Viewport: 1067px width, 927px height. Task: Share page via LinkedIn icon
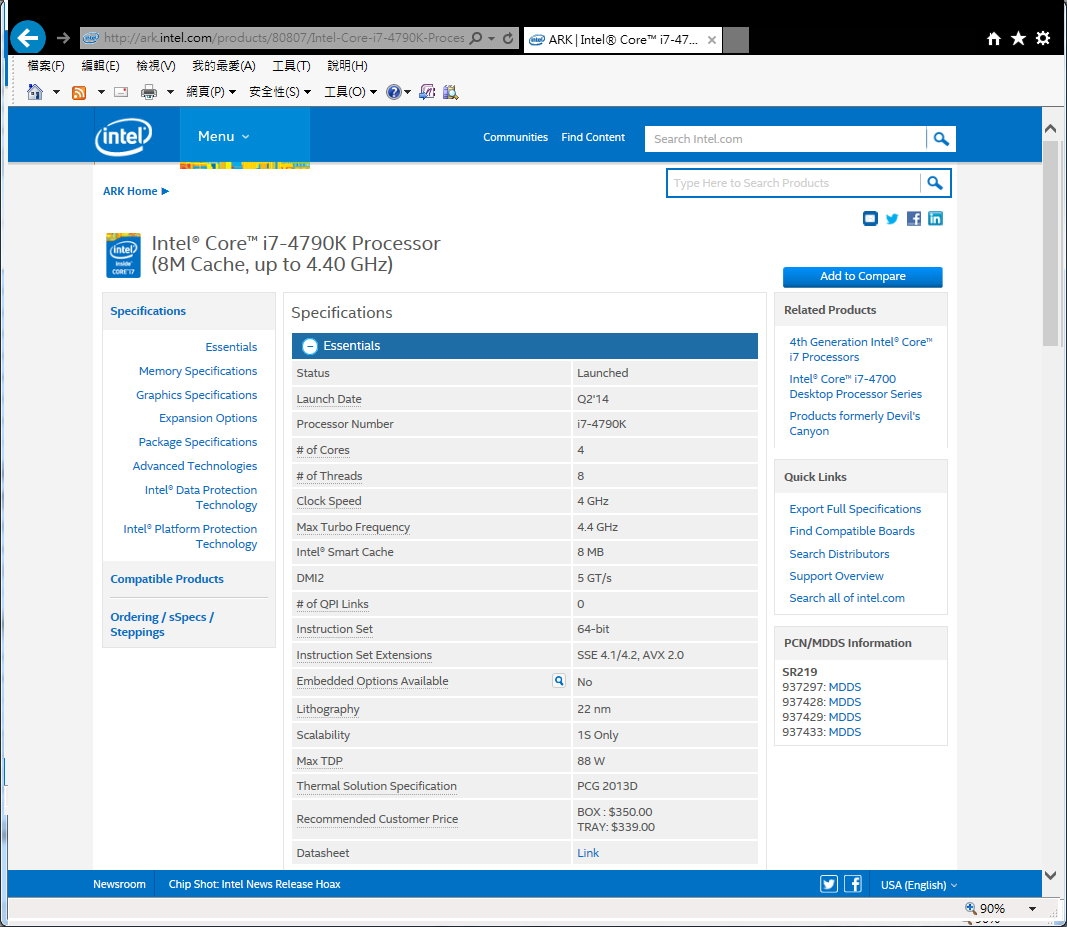tap(936, 218)
